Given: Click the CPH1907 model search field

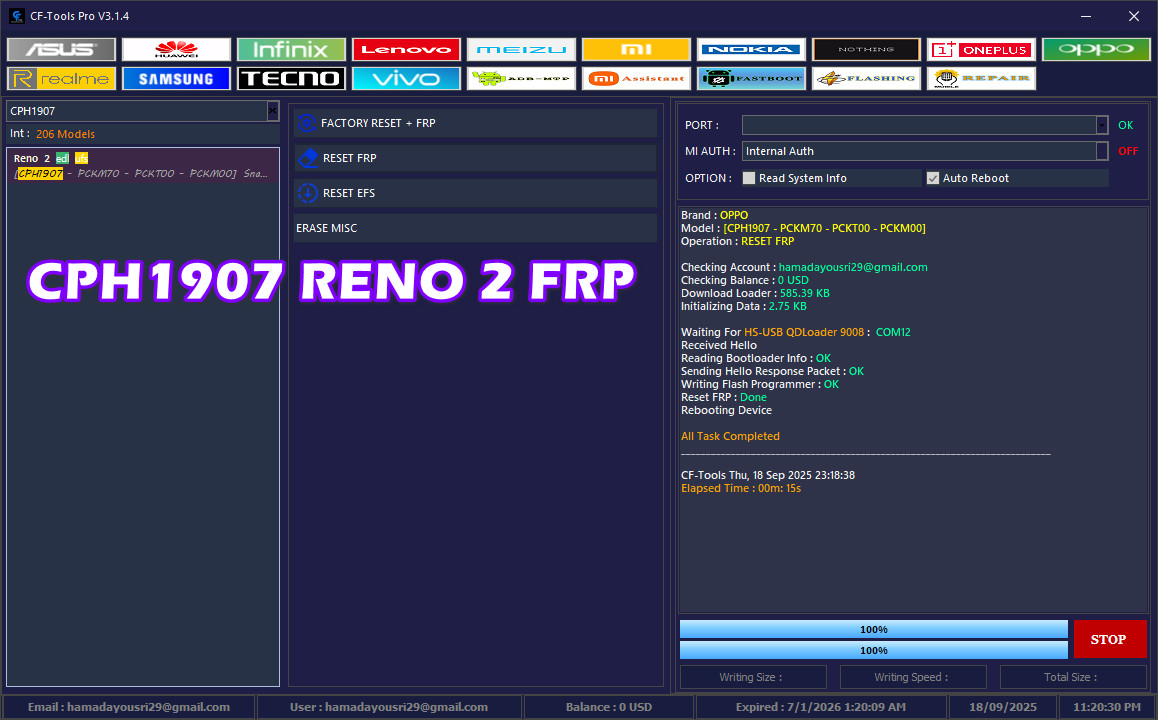Looking at the screenshot, I should 137,111.
